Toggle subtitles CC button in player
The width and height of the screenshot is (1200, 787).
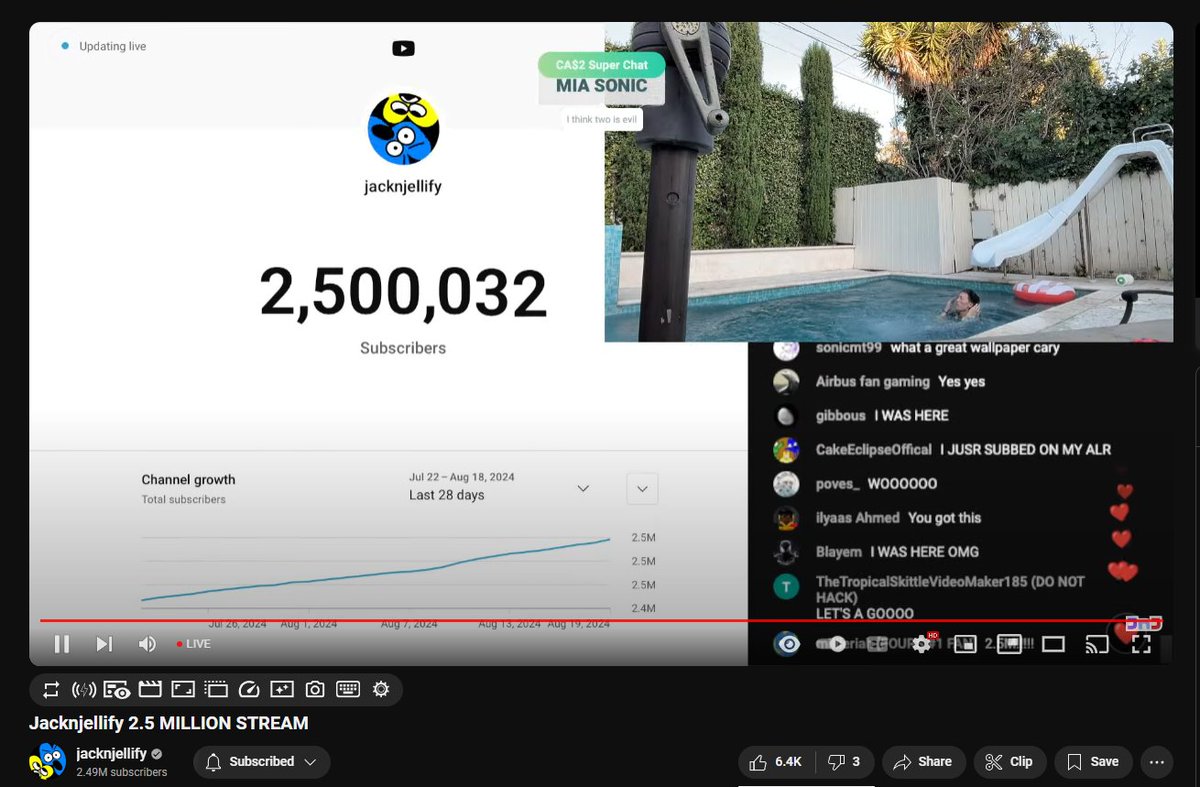(877, 644)
